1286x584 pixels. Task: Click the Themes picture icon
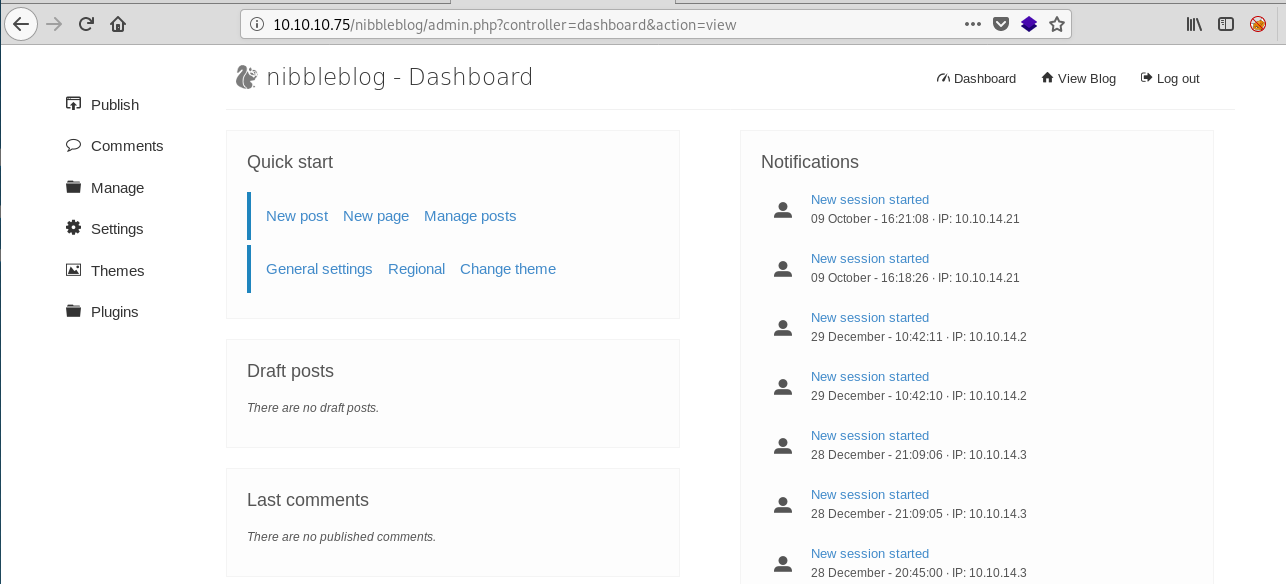coord(73,270)
